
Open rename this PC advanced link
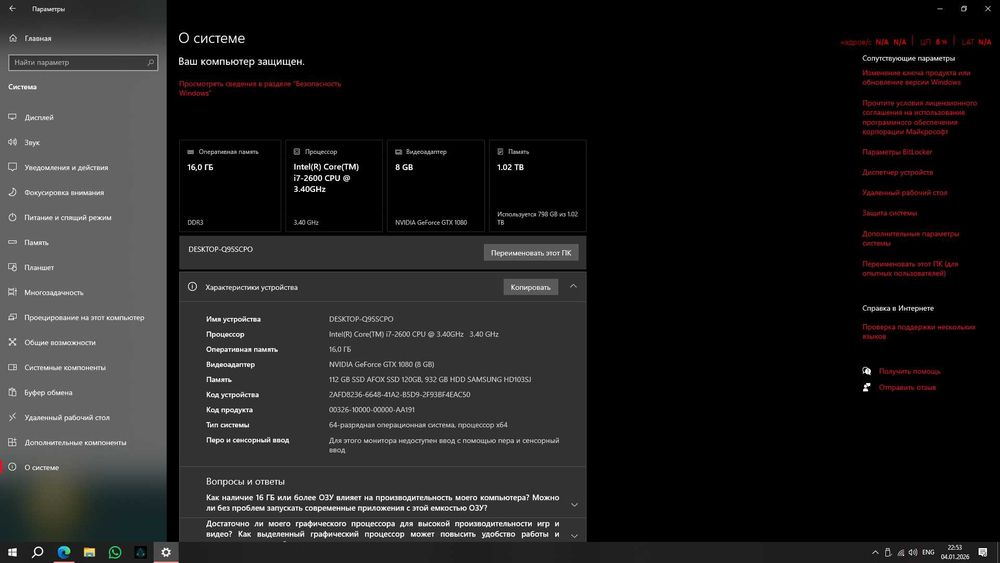[910, 268]
